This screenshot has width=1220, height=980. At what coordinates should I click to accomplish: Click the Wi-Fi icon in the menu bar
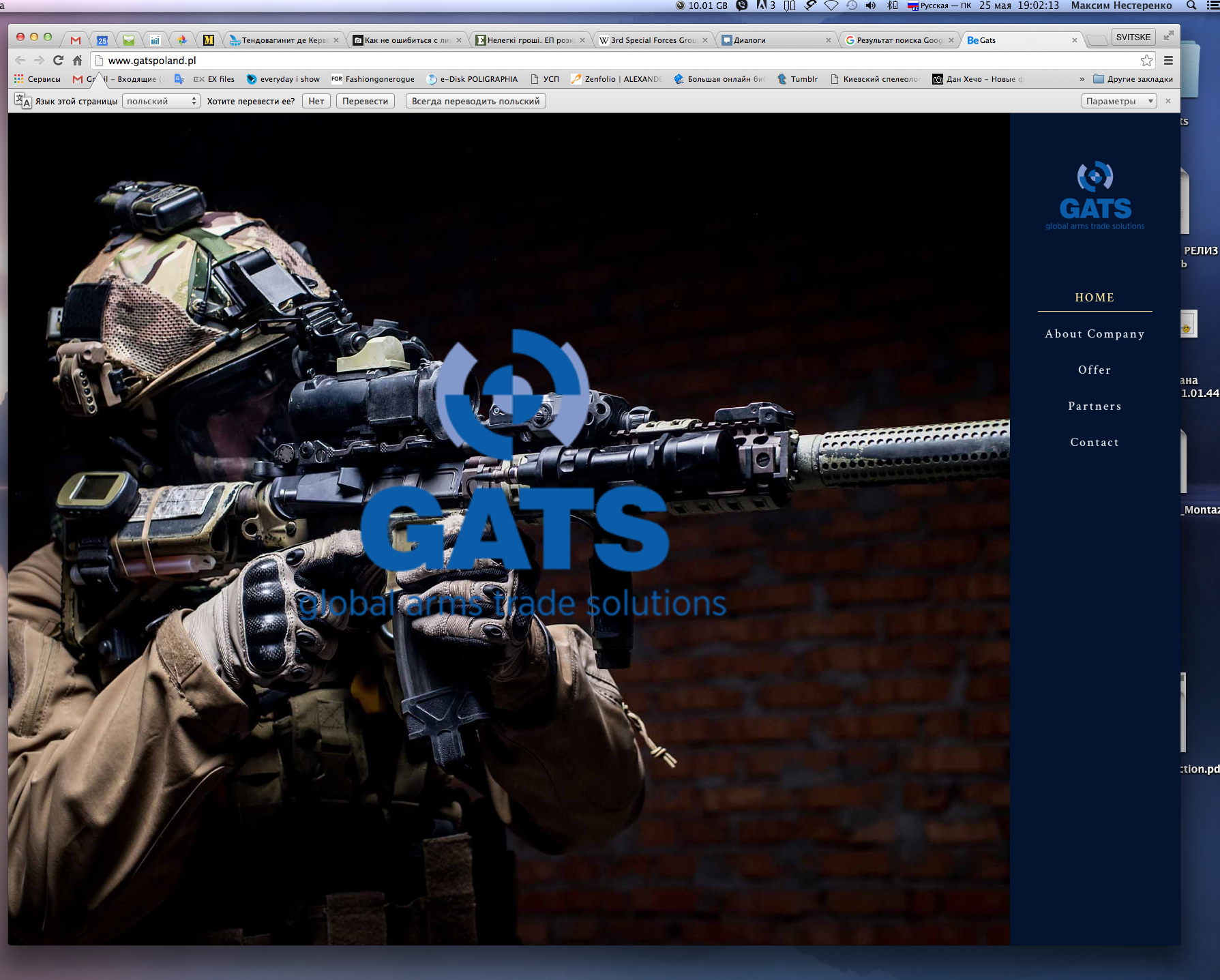pos(831,5)
